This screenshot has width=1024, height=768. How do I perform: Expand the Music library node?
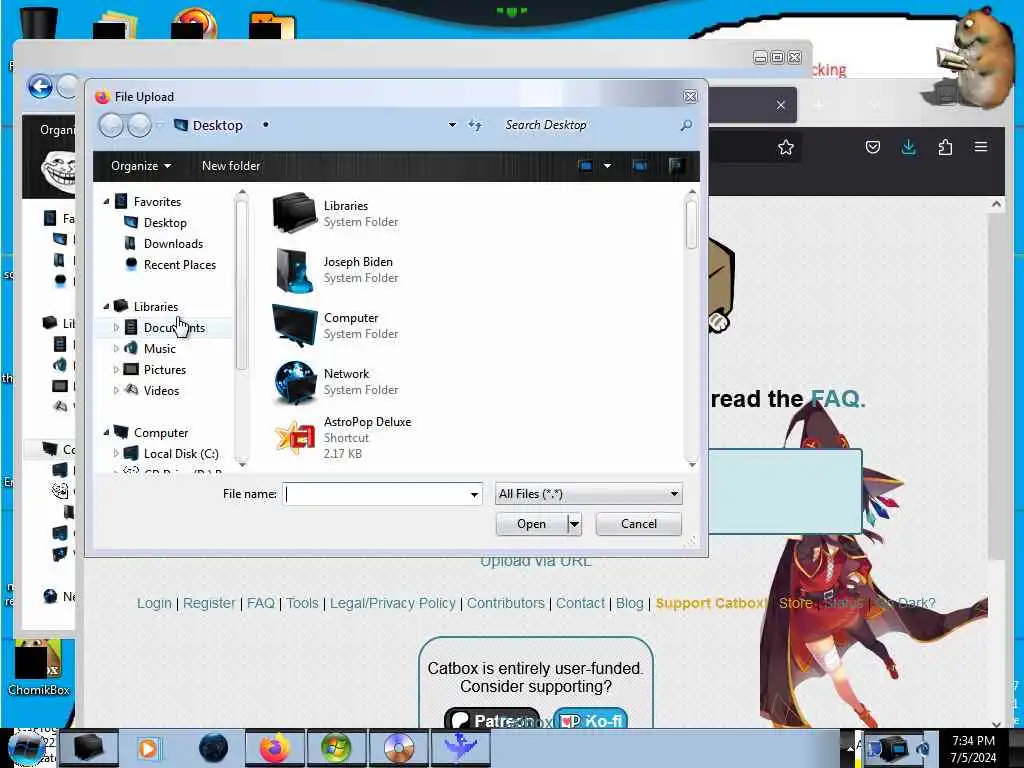116,349
